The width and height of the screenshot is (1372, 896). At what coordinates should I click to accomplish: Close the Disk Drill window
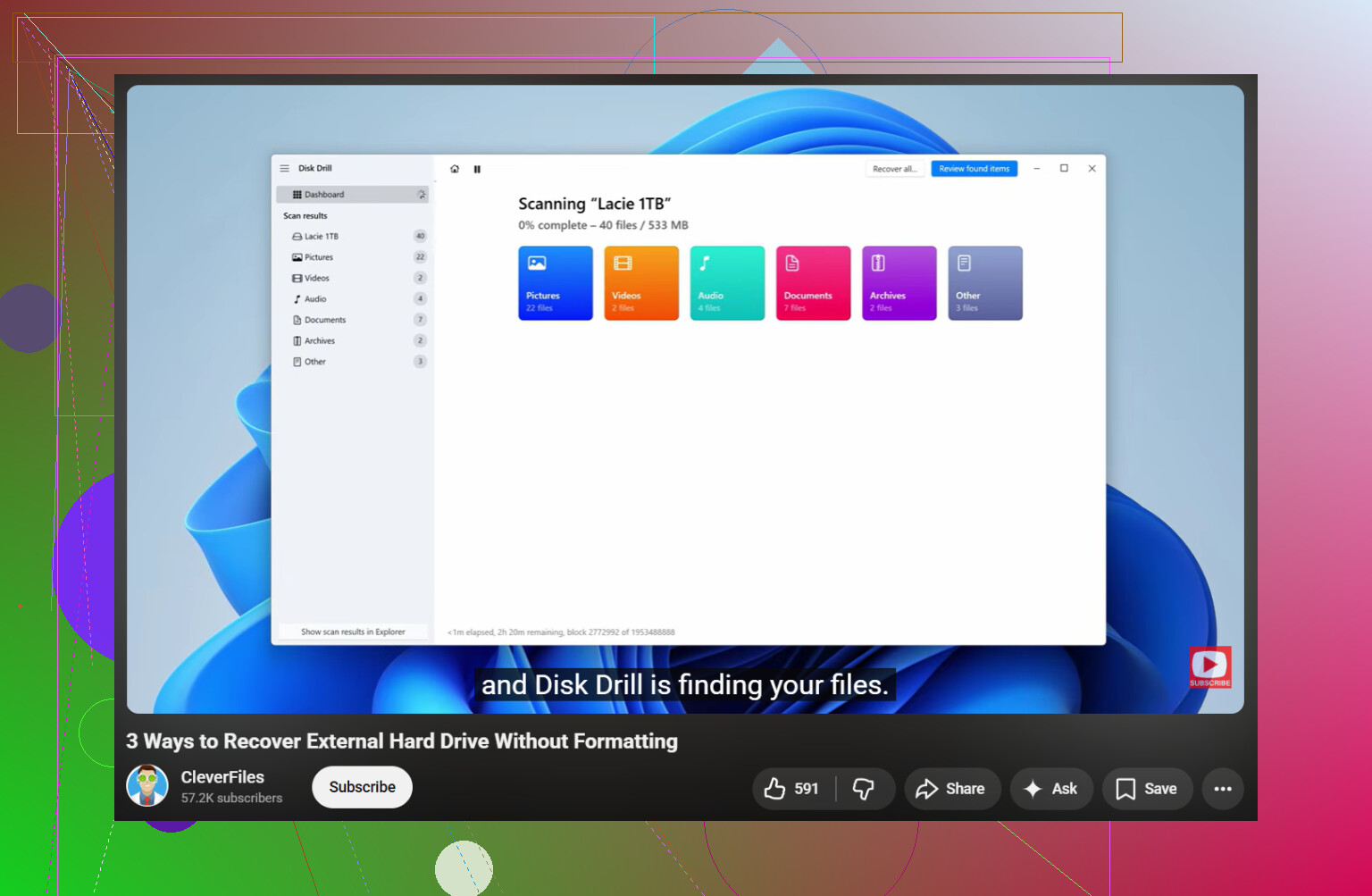click(x=1092, y=169)
